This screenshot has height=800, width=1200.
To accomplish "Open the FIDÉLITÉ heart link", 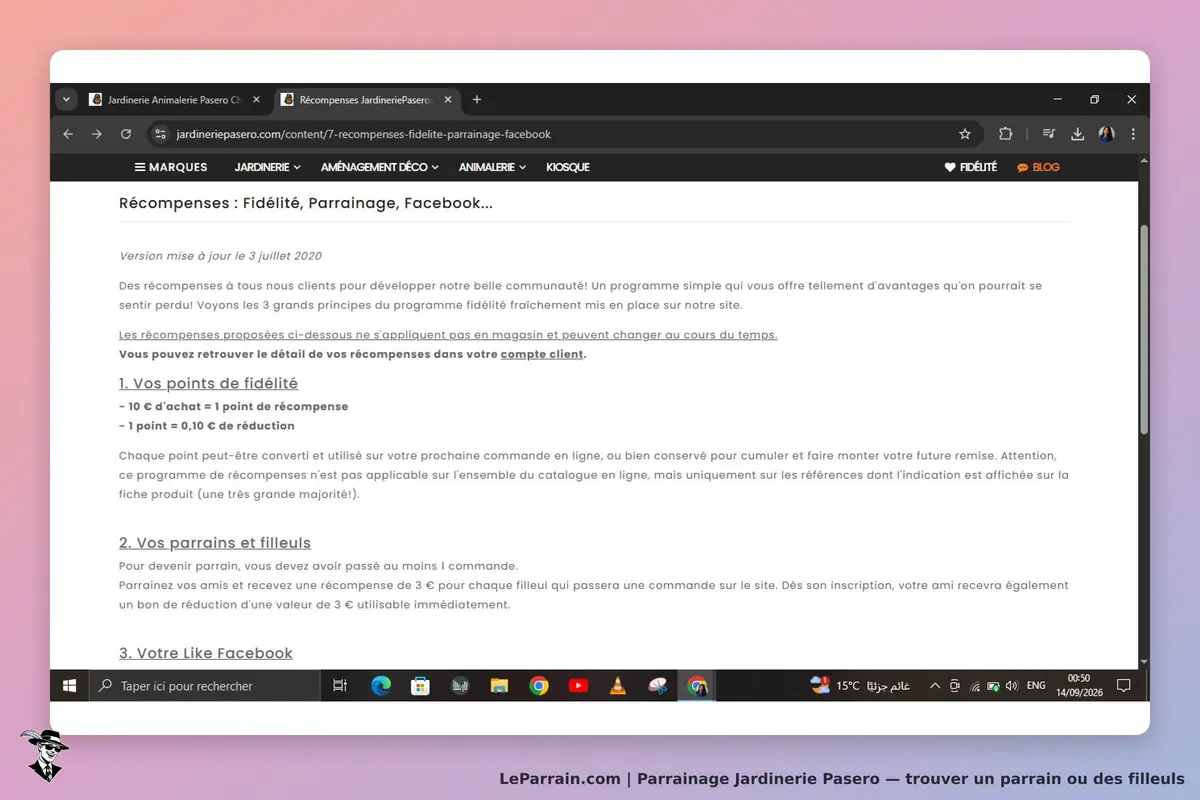I will coord(971,167).
